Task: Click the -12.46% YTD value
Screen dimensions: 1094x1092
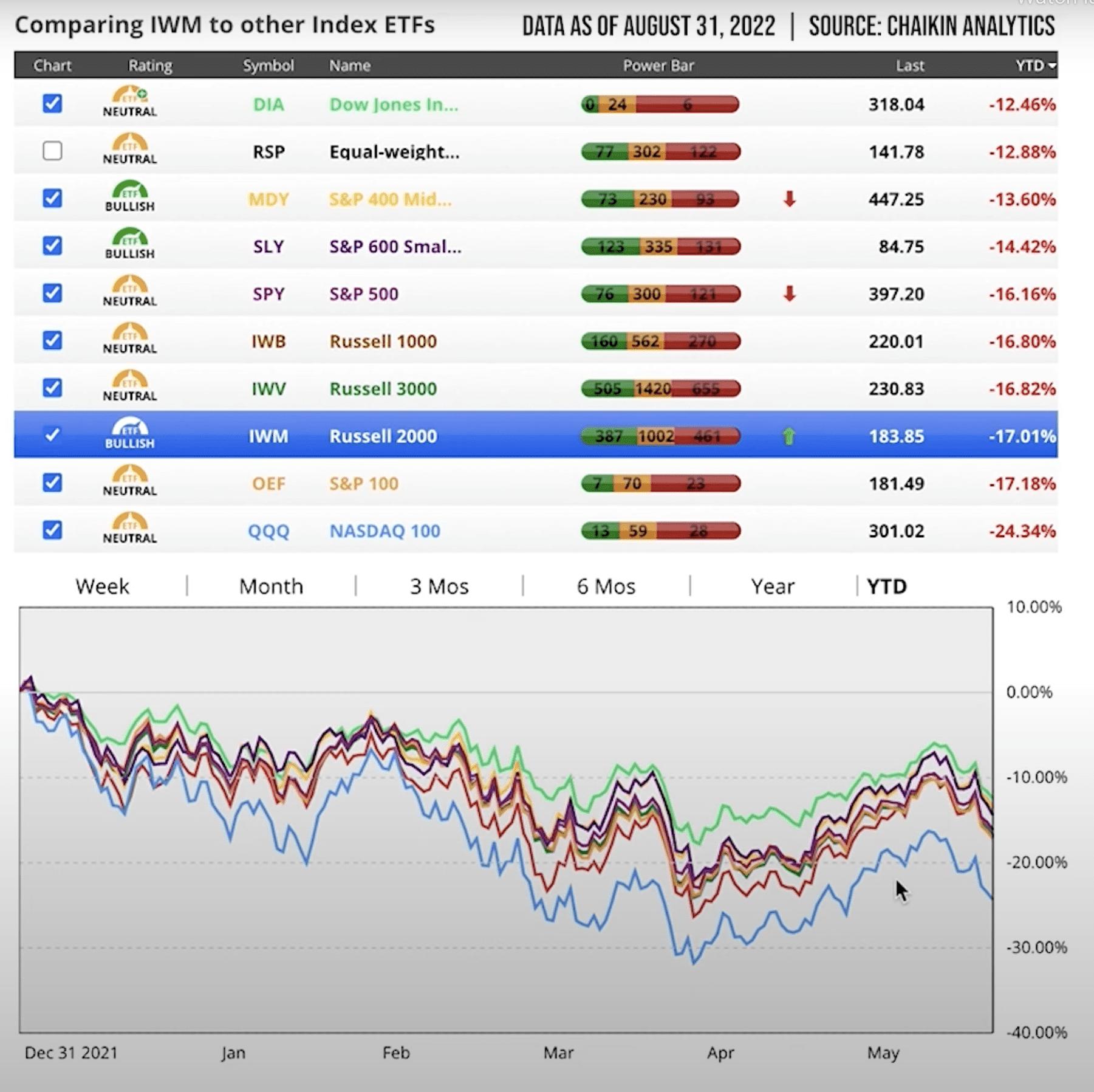Action: (x=1023, y=105)
